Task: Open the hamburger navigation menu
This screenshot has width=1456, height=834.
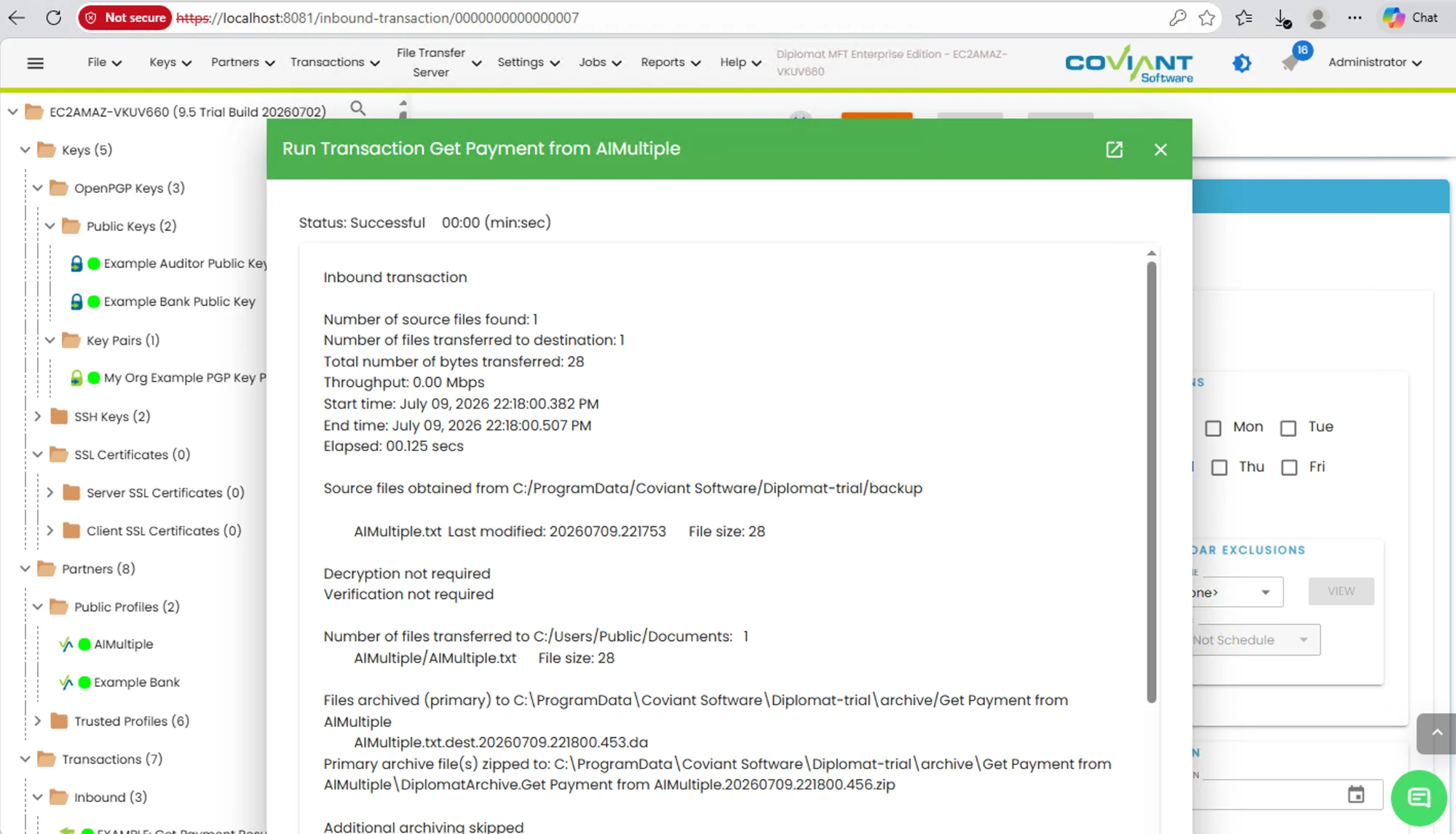Action: tap(35, 63)
